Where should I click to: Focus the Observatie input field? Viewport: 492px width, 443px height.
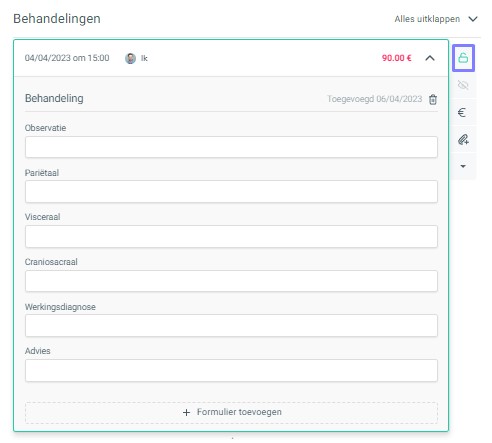click(231, 147)
